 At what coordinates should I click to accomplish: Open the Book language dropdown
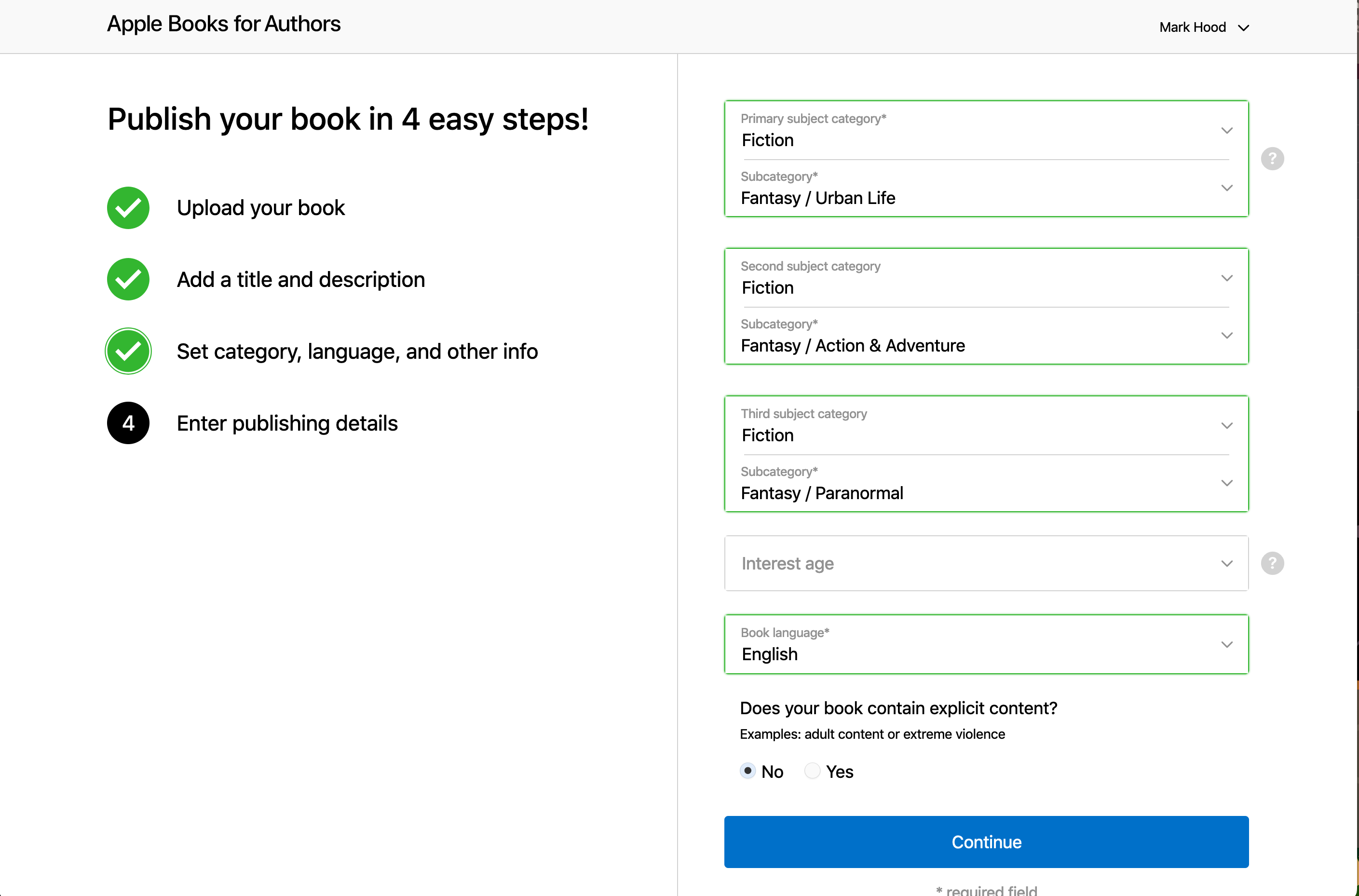click(x=986, y=645)
